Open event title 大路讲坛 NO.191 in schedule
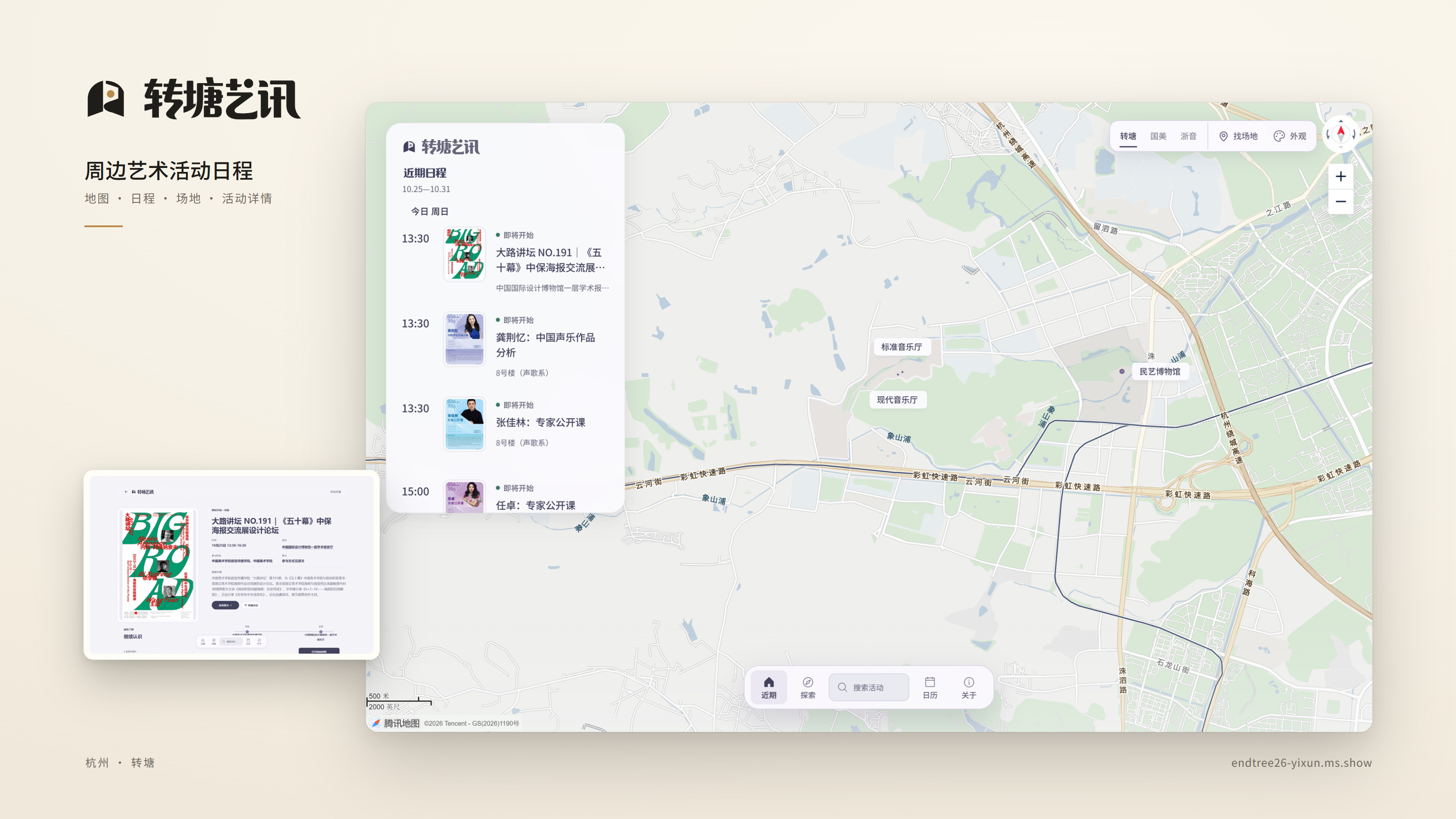The height and width of the screenshot is (819, 1456). [550, 260]
